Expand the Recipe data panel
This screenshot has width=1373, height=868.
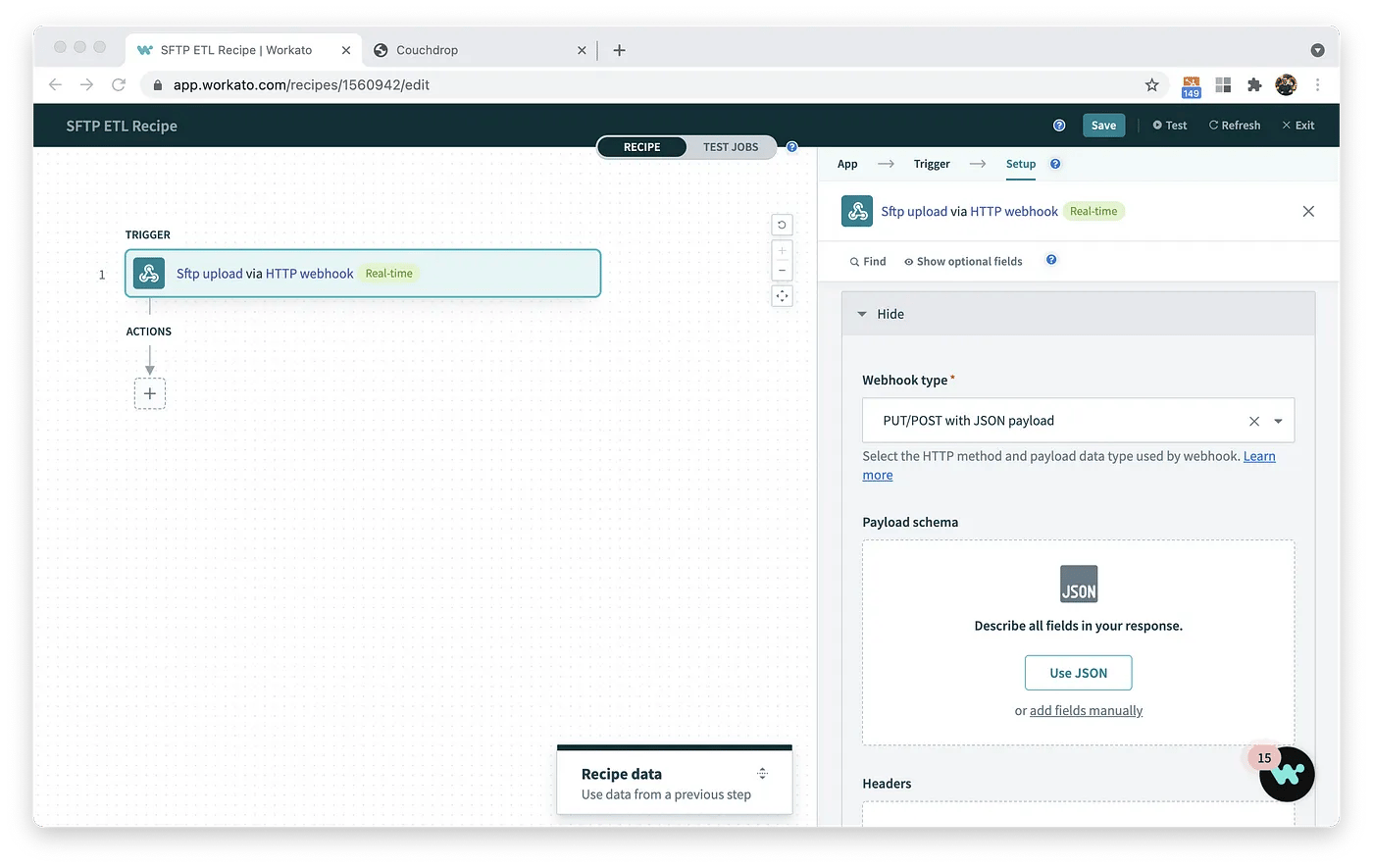[x=762, y=774]
